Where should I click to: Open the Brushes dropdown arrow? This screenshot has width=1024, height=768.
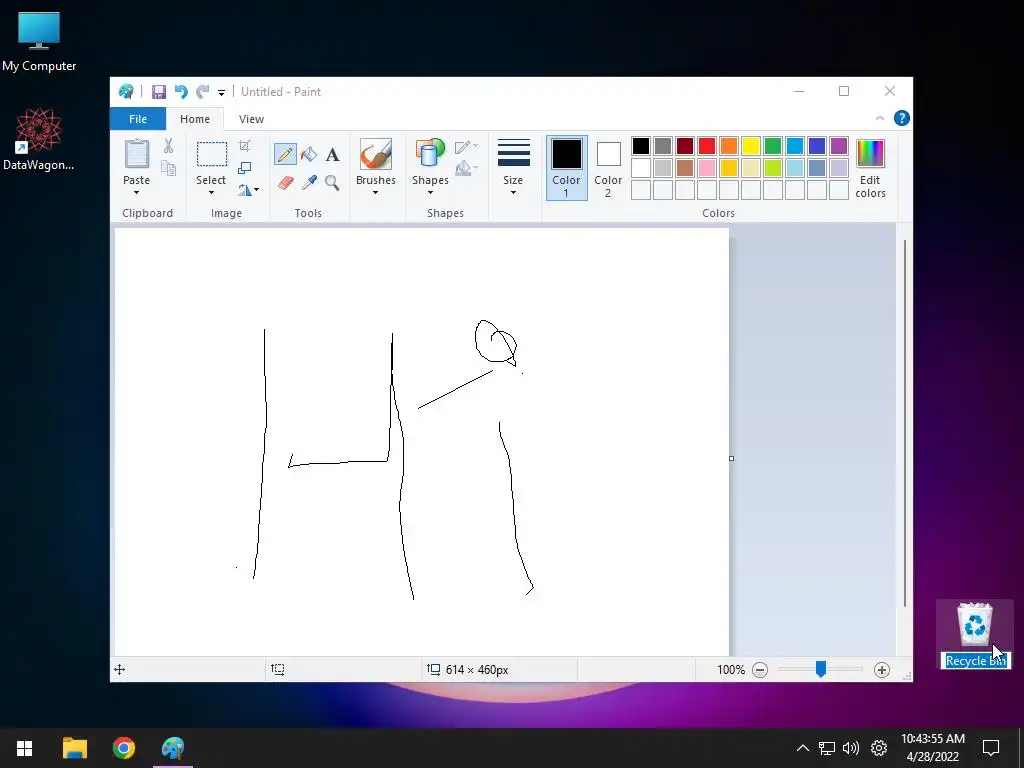click(x=376, y=193)
